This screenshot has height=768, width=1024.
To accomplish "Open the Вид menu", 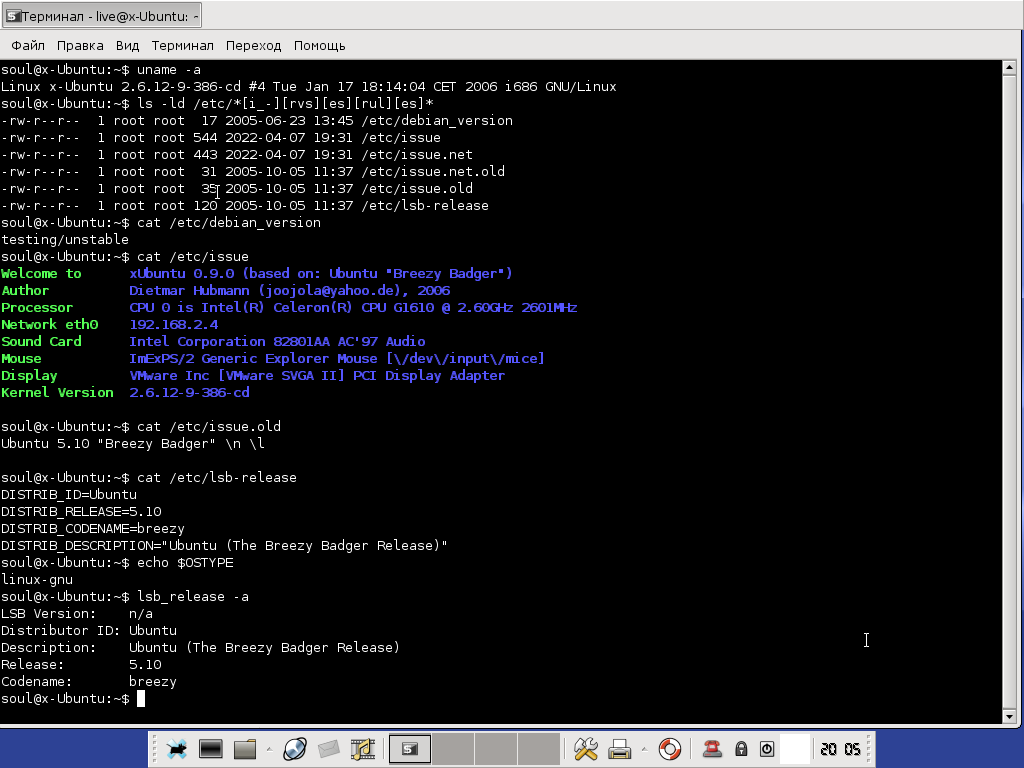I will point(127,46).
